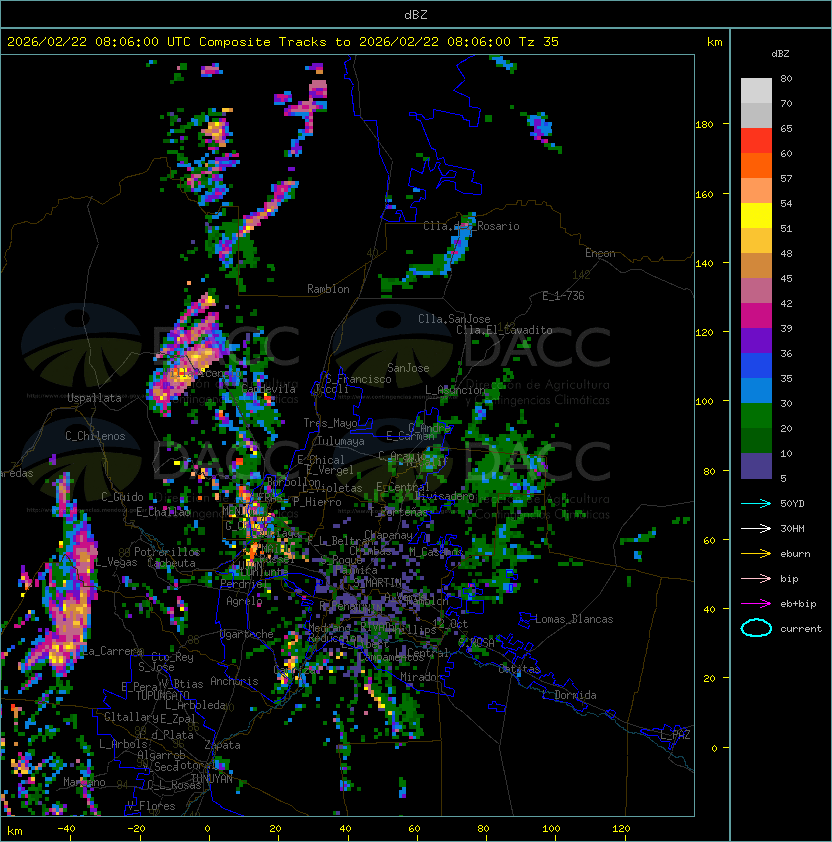Select the red swatch below 65 dBZ
Viewport: 832px width, 842px height.
point(756,141)
